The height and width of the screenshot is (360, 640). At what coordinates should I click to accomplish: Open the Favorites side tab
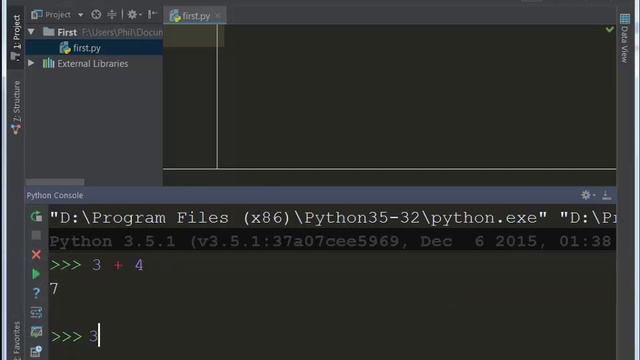16,340
